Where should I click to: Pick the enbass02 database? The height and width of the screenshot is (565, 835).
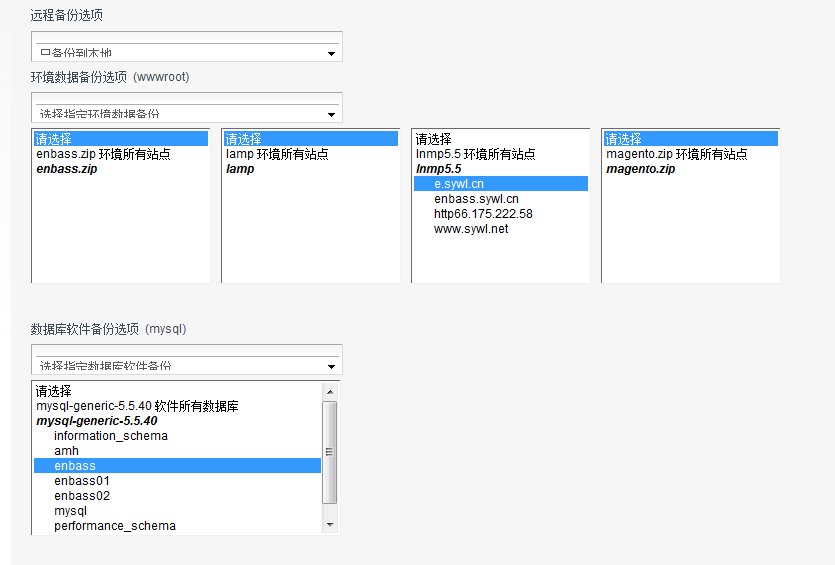(x=82, y=496)
